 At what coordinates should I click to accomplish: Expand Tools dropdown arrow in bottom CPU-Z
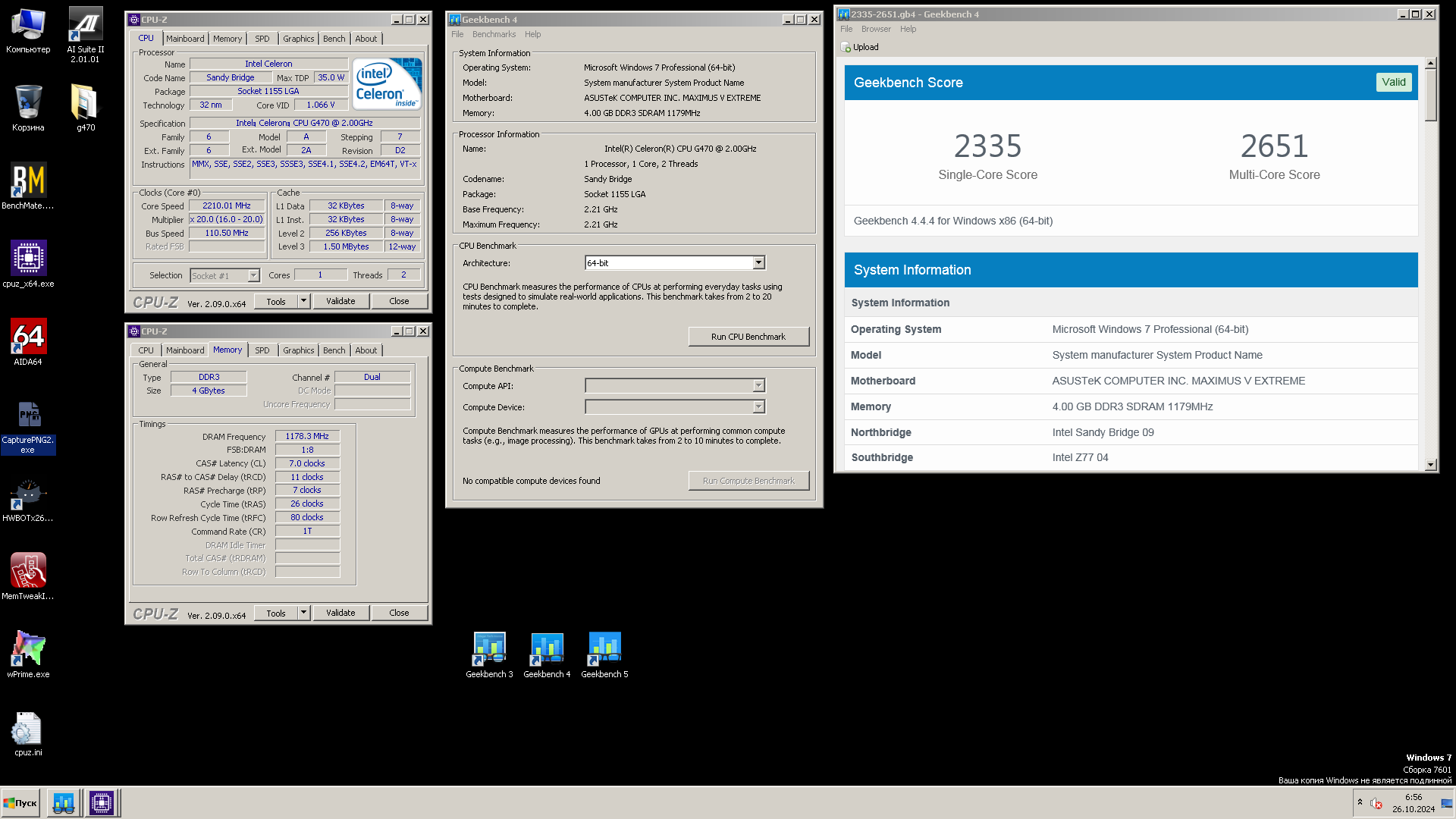303,613
